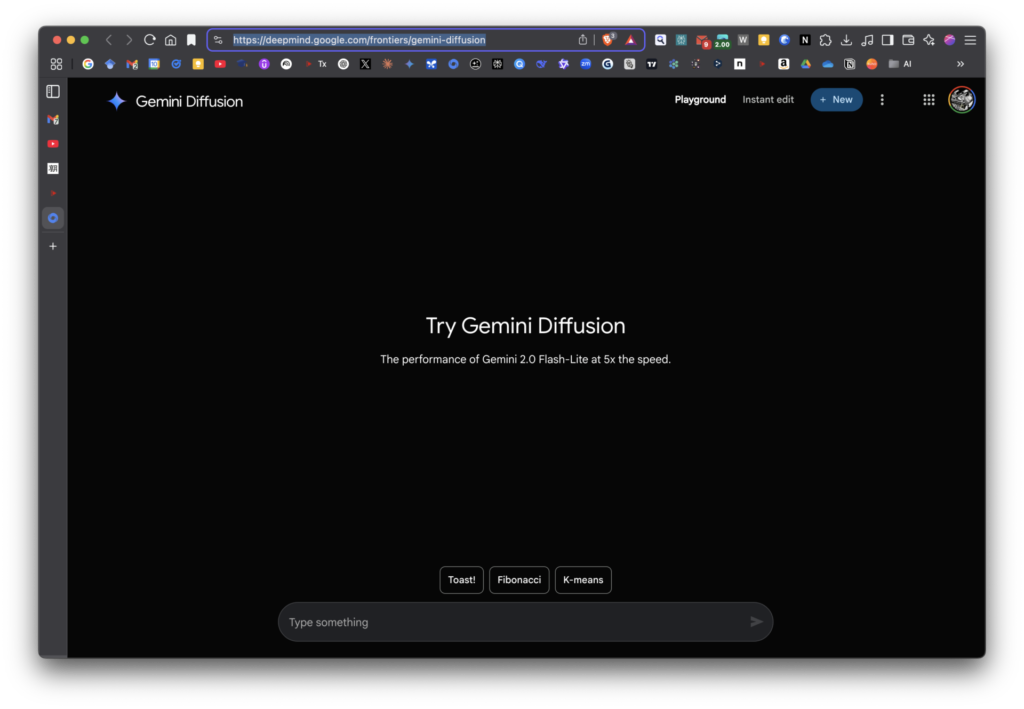
Task: Toggle the browser side panel icon
Action: [887, 40]
